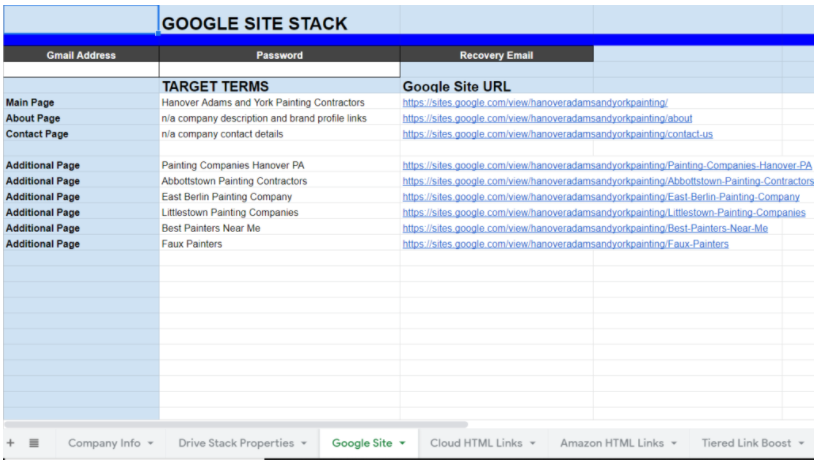The height and width of the screenshot is (465, 819).
Task: Expand Tiered Link Boost tab dropdown arrow
Action: pos(801,443)
